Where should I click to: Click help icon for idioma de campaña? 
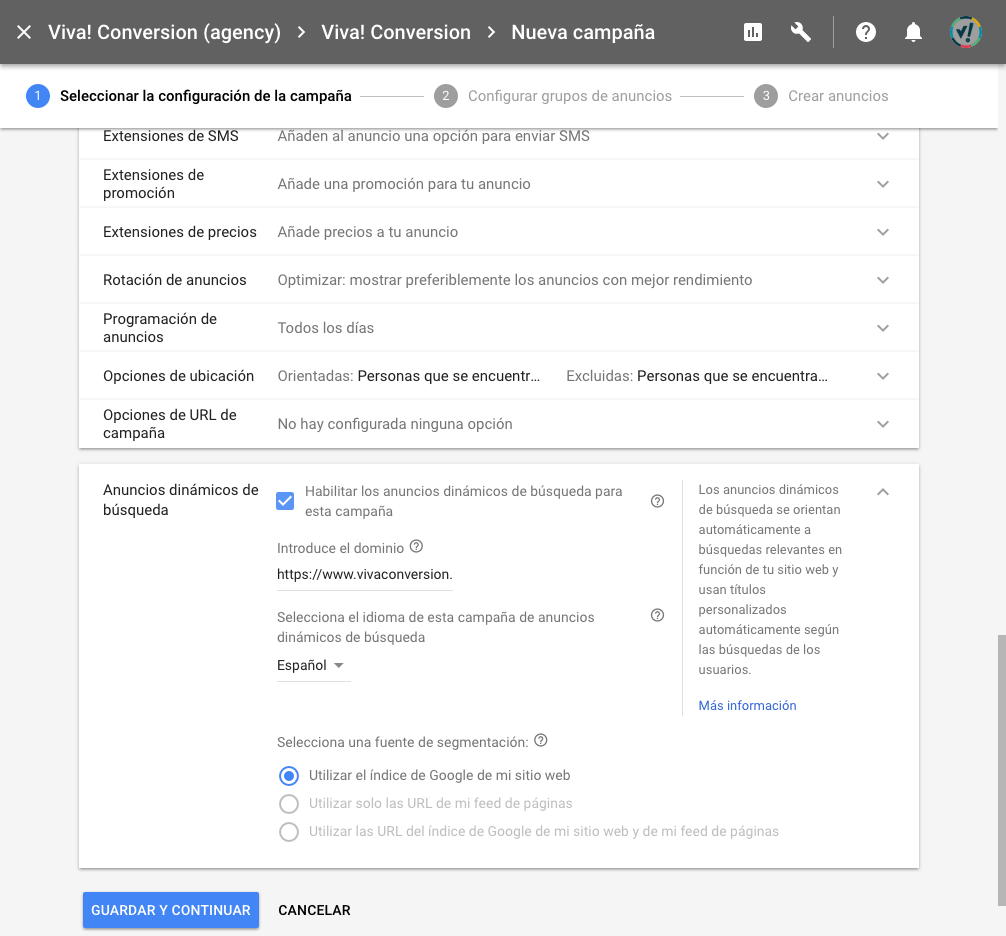(x=657, y=615)
